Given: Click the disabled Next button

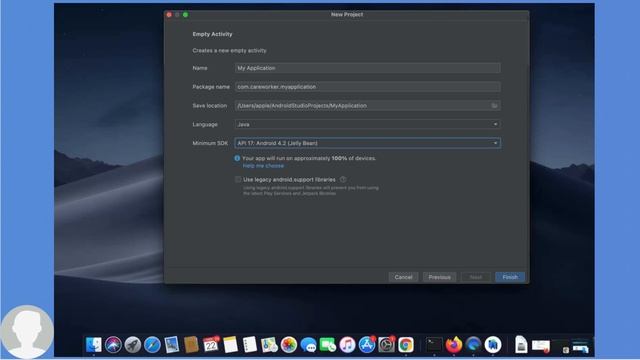Looking at the screenshot, I should click(476, 277).
